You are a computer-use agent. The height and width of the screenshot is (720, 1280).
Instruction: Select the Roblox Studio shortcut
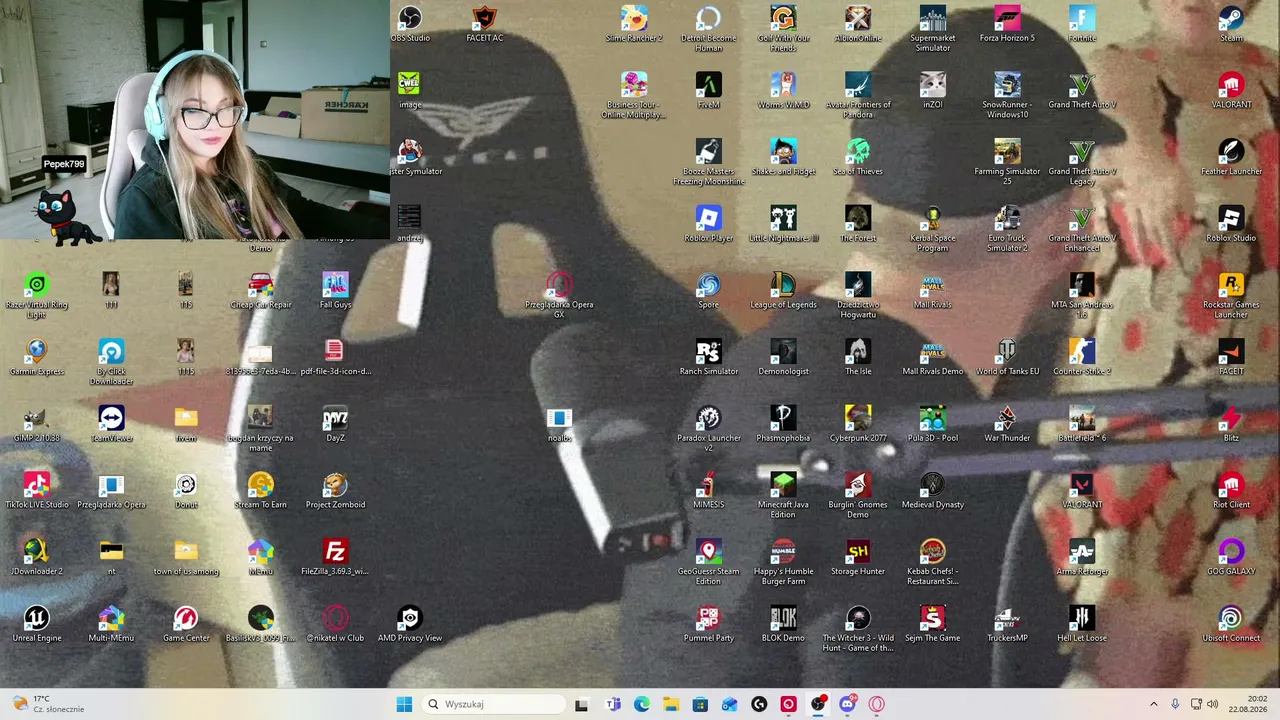[1231, 224]
